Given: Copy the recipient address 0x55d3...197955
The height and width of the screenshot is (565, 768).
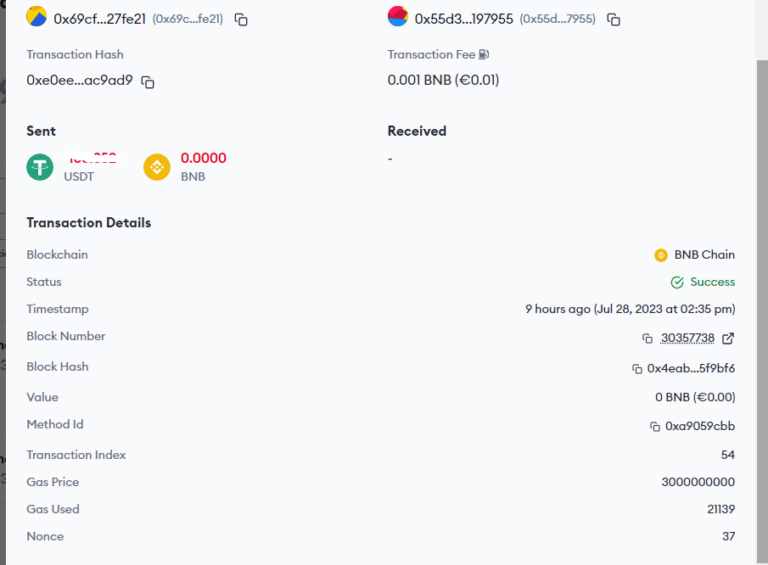Looking at the screenshot, I should 614,19.
